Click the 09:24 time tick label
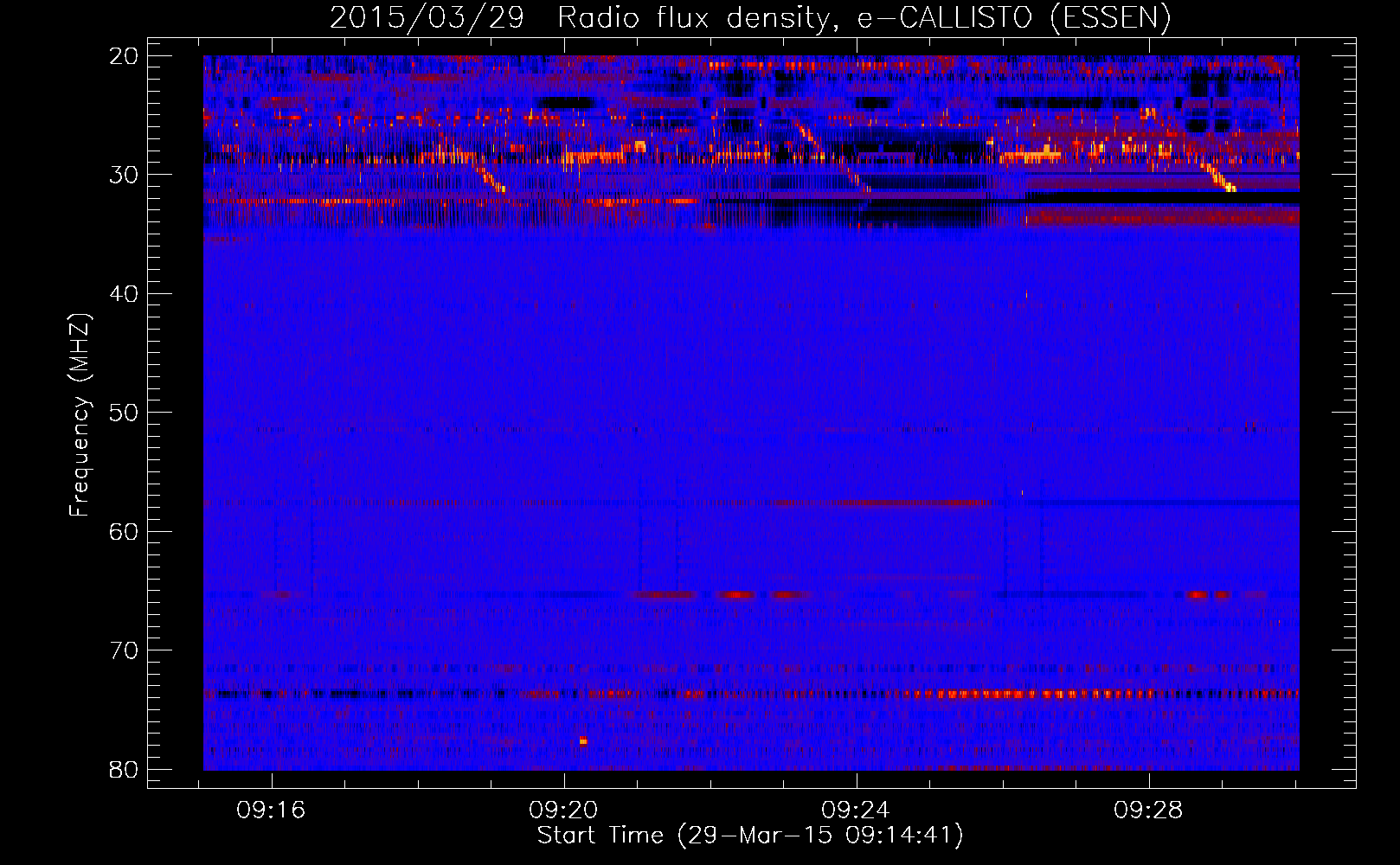Viewport: 1400px width, 865px height. pos(857,811)
